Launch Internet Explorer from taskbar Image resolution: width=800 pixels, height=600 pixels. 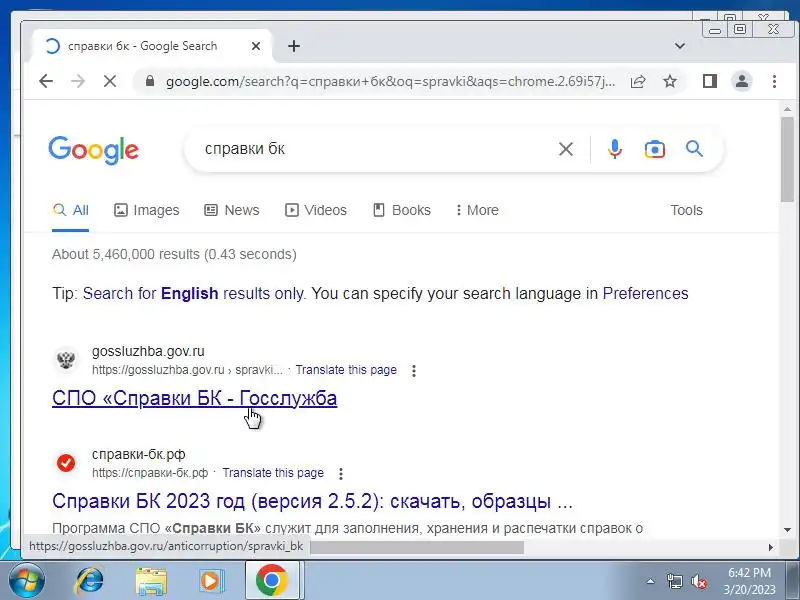[x=89, y=581]
